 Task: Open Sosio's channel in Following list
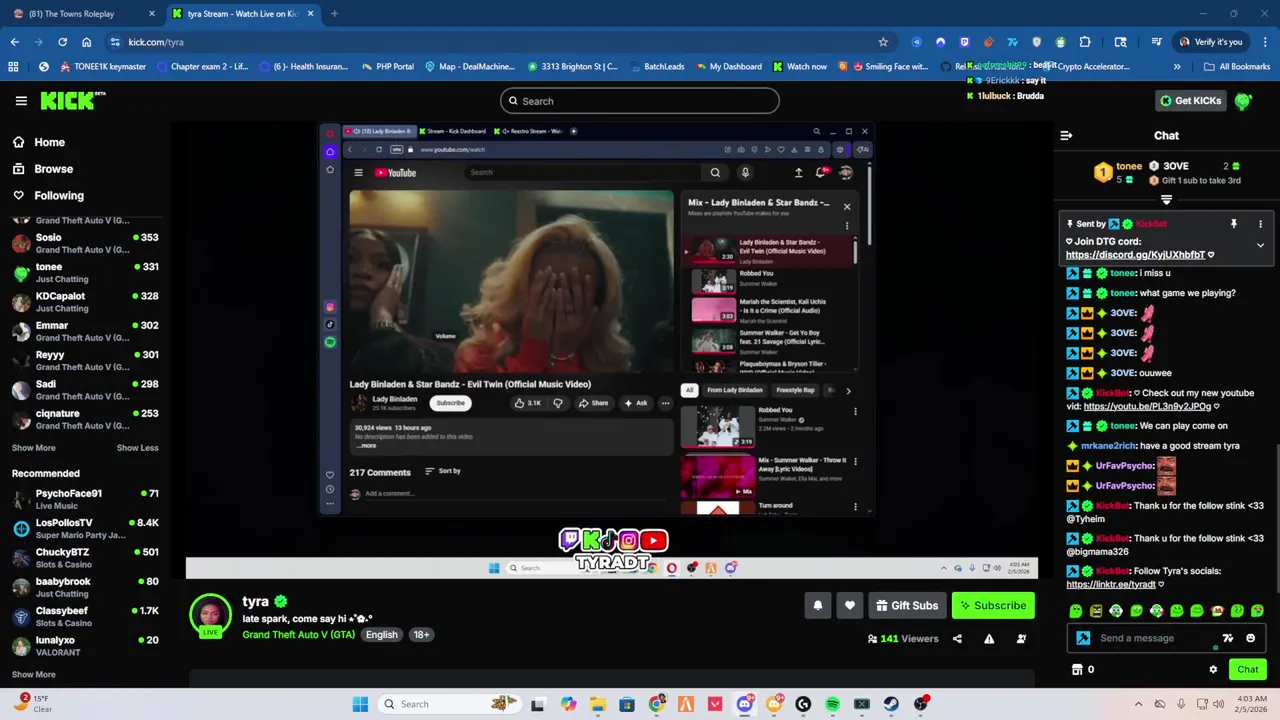coord(85,243)
